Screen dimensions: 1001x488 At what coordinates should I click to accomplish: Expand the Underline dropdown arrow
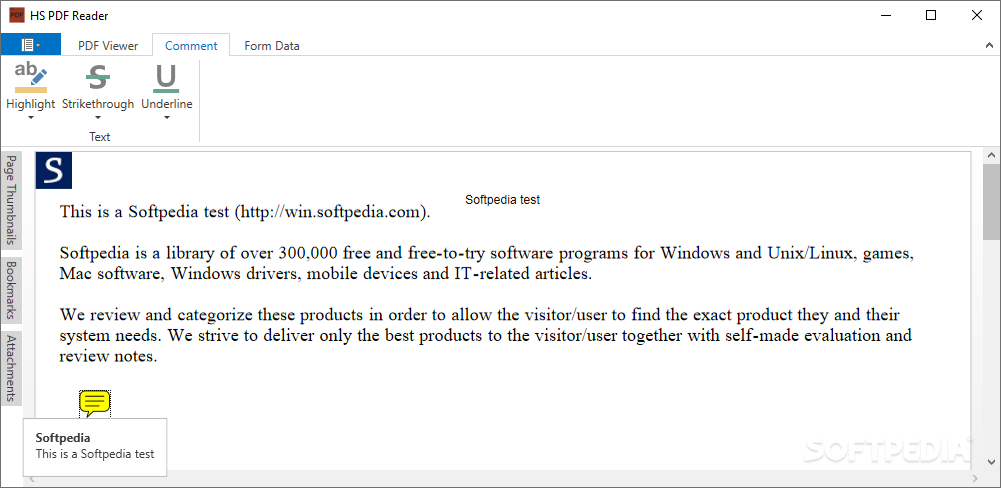pos(166,118)
